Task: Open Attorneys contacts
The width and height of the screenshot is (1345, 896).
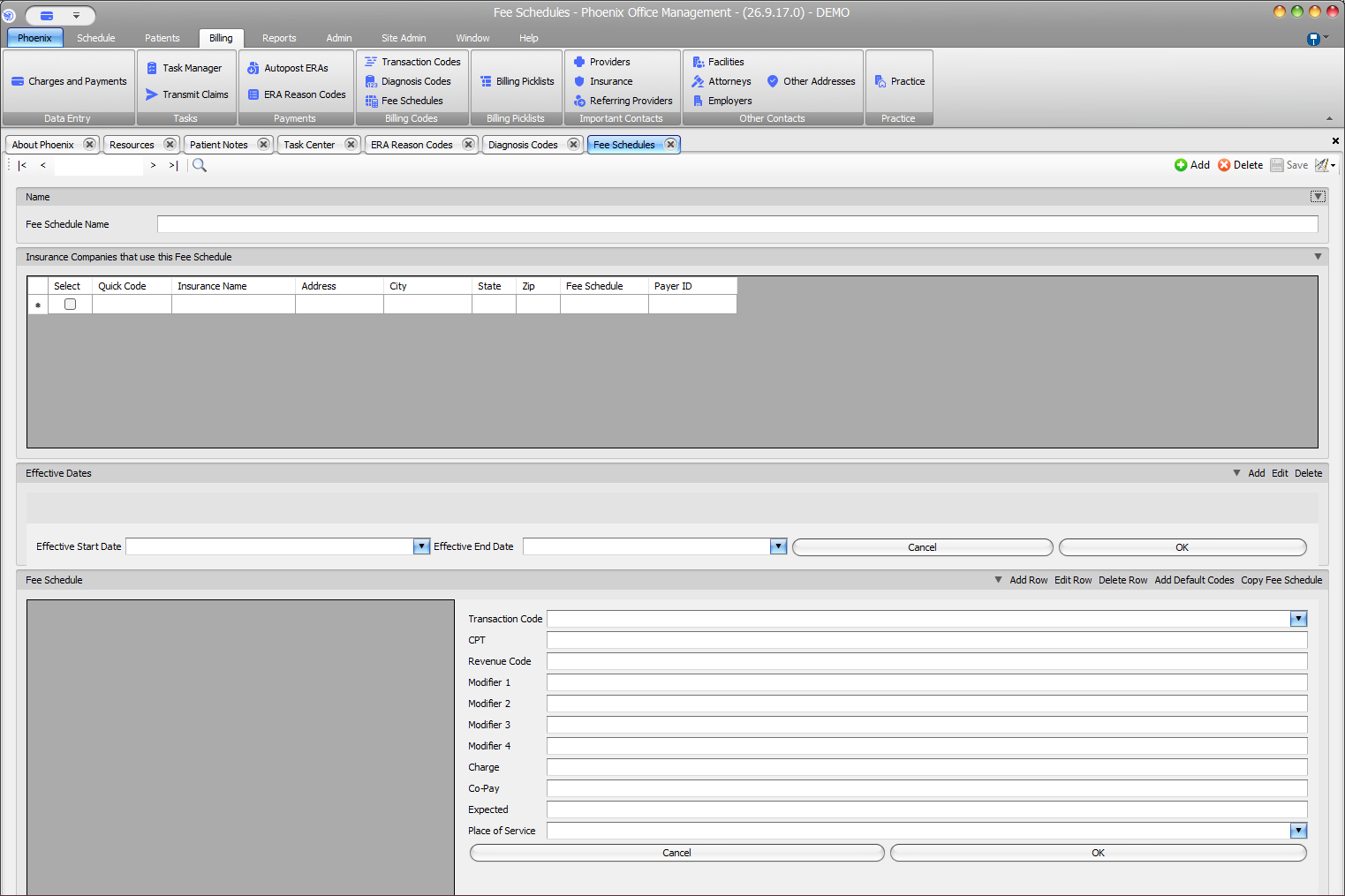Action: click(x=721, y=81)
